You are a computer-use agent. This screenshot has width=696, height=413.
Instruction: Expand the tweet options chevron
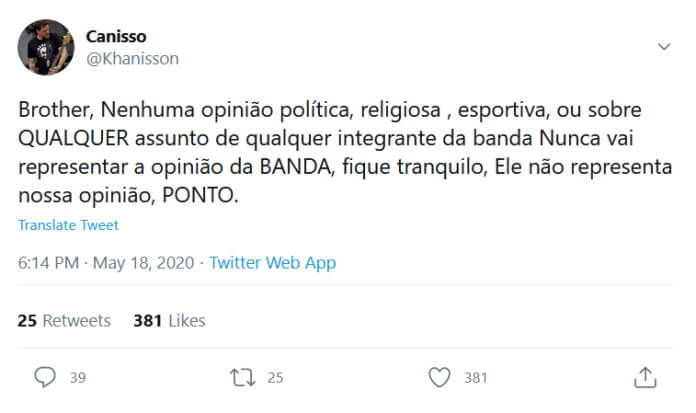[664, 47]
